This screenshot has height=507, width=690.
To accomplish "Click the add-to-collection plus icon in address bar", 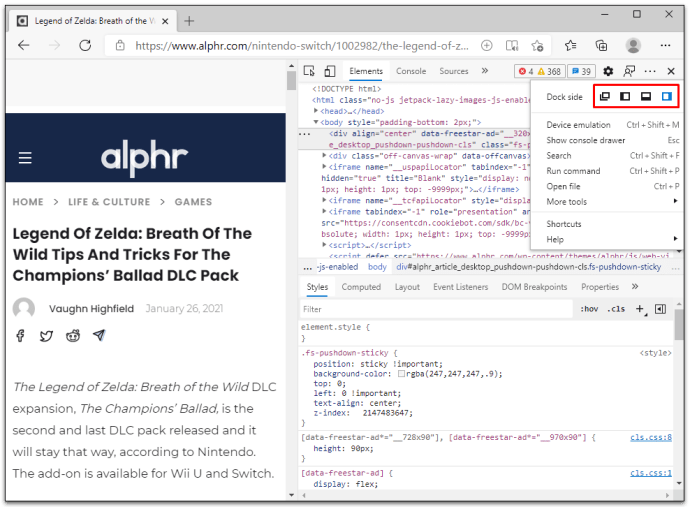I will point(486,45).
